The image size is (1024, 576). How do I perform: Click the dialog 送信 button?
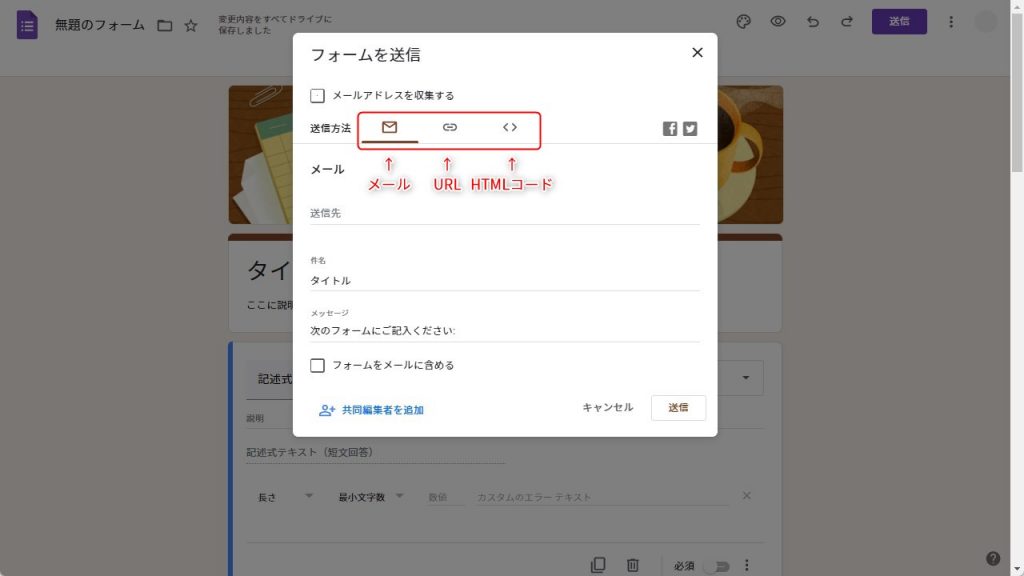coord(678,408)
